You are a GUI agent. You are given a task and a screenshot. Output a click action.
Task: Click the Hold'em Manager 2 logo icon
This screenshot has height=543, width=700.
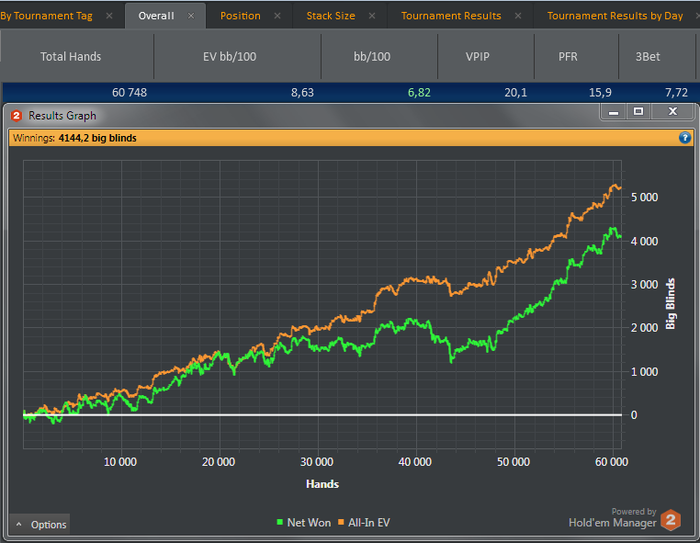[x=670, y=520]
